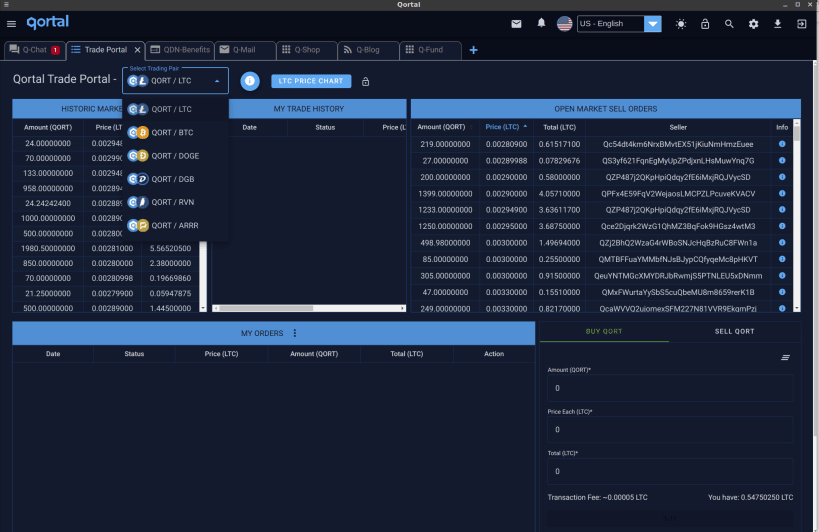
Task: Switch to Q-Fund tab
Action: 430,50
